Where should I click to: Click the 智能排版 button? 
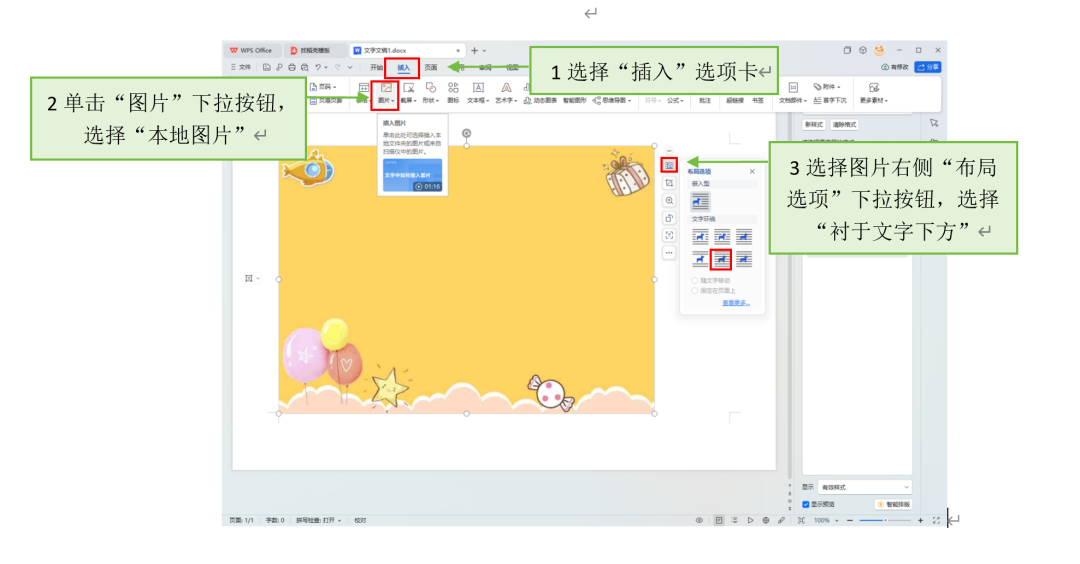893,504
